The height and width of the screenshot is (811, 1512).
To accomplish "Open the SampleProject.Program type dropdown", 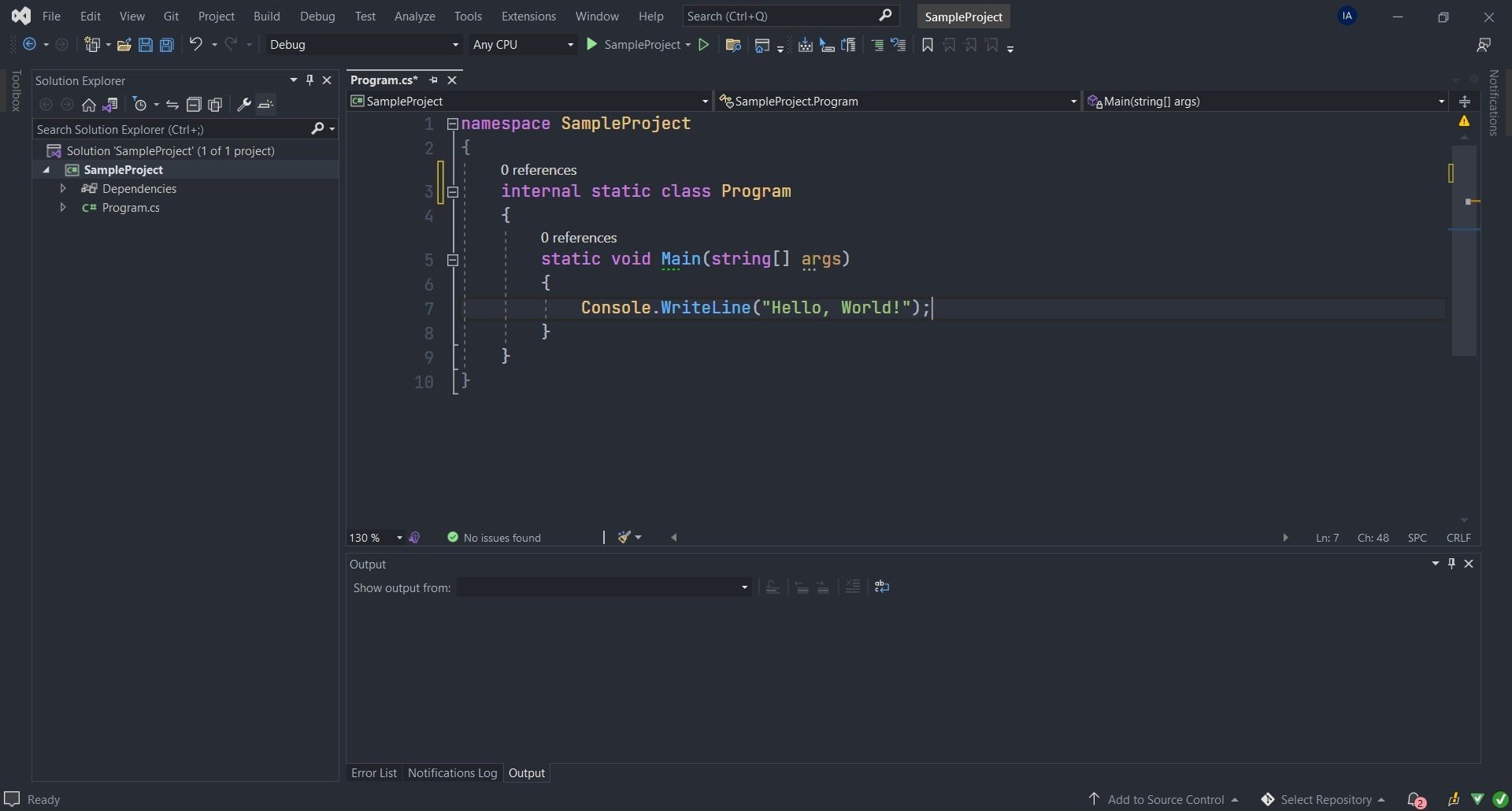I will click(898, 101).
